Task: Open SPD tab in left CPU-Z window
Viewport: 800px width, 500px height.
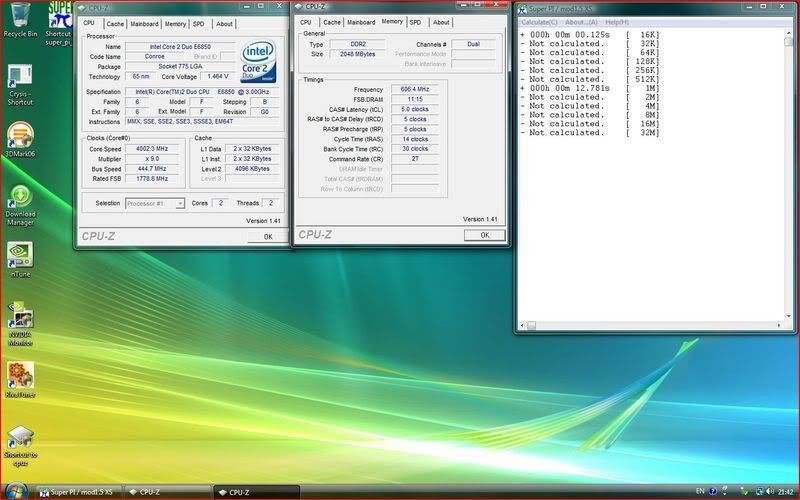Action: pos(198,24)
